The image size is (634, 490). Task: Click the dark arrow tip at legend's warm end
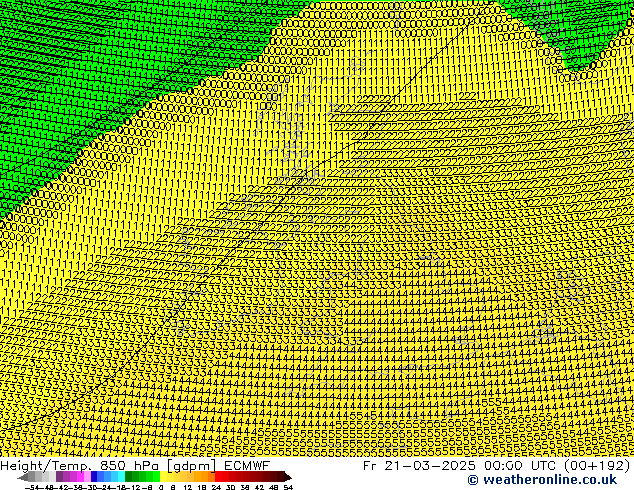pyautogui.click(x=288, y=477)
